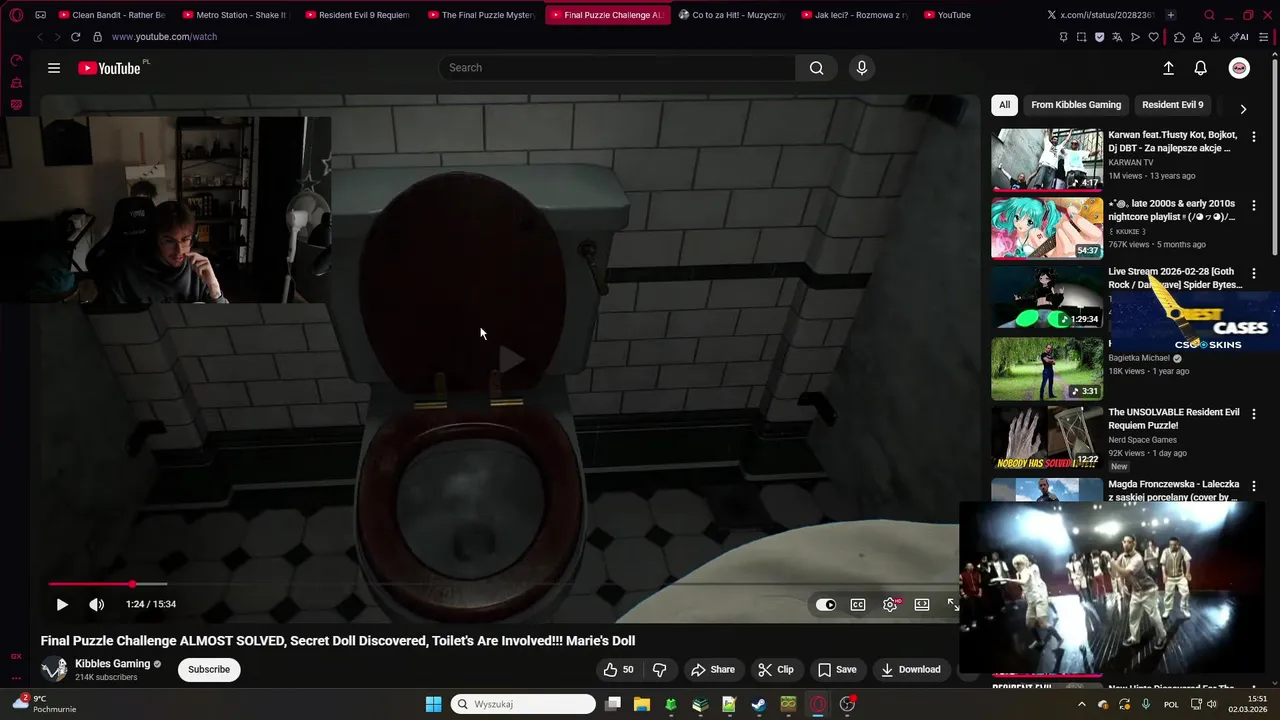
Task: Play the video
Action: pyautogui.click(x=62, y=604)
